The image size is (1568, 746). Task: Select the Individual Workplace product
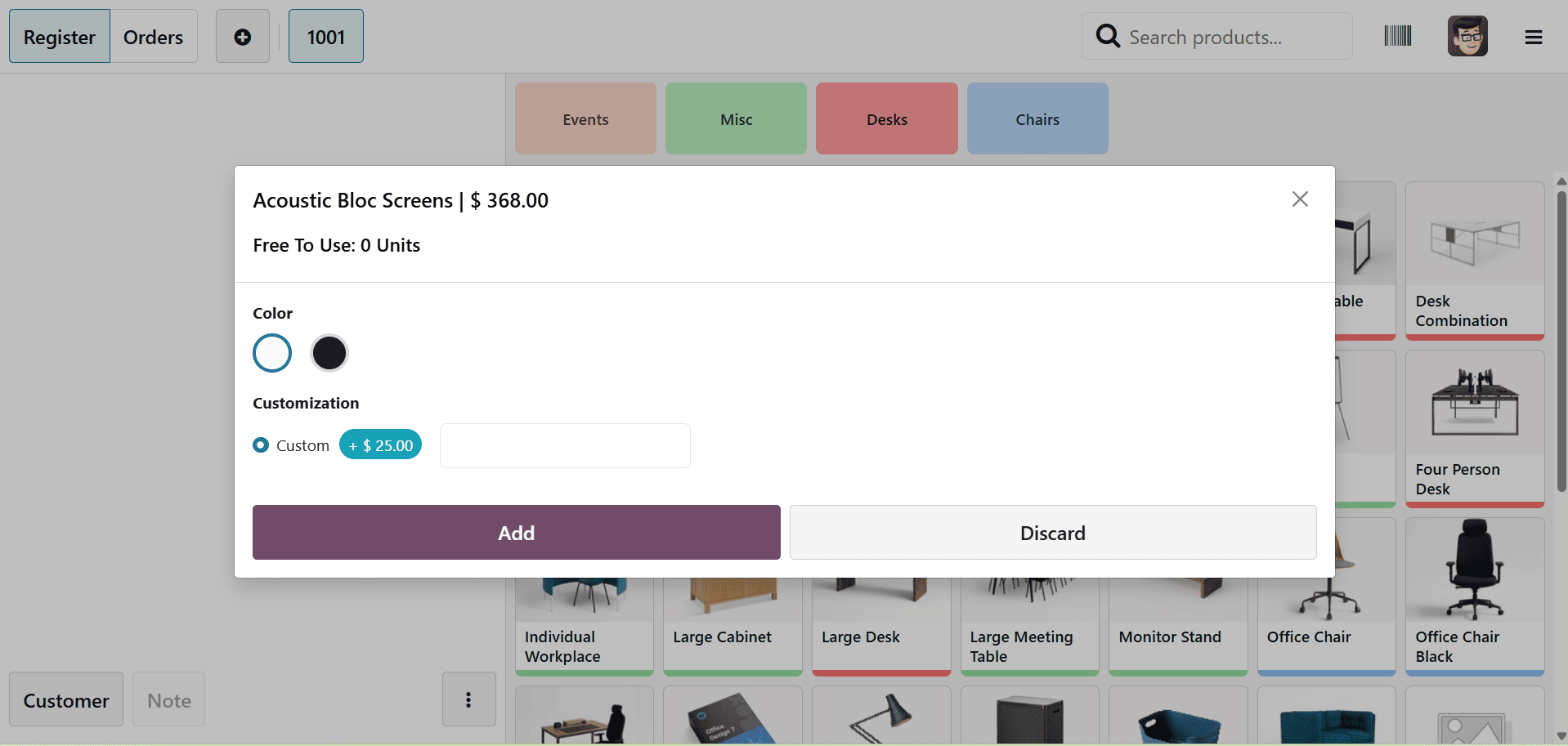pos(585,627)
